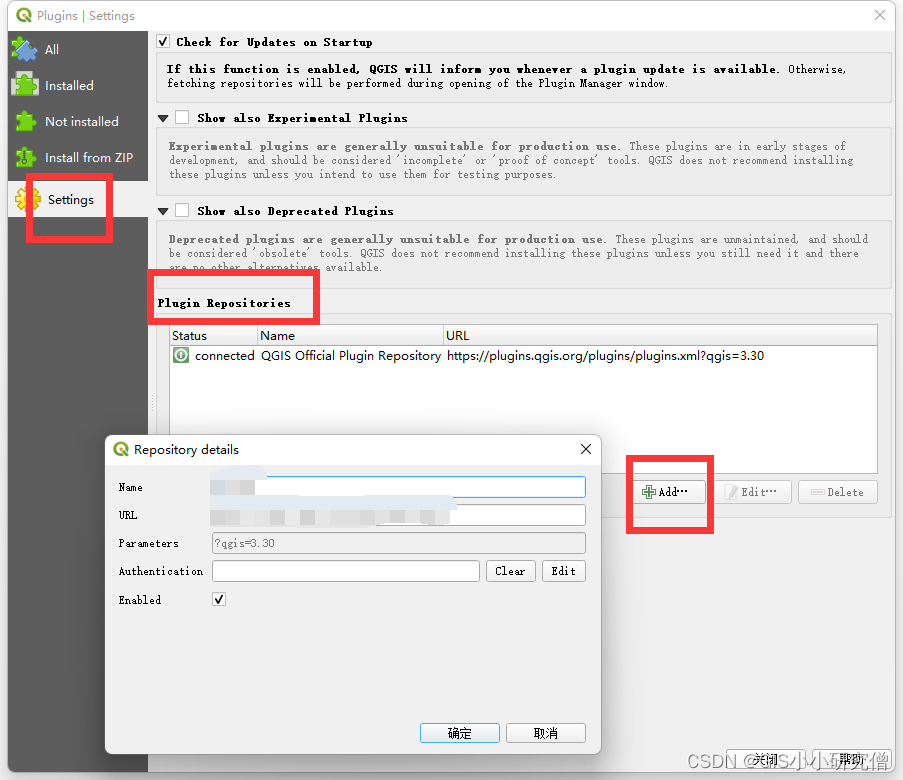Viewport: 903px width, 780px height.
Task: Click the QGIS logo in Repository details title
Action: click(121, 449)
